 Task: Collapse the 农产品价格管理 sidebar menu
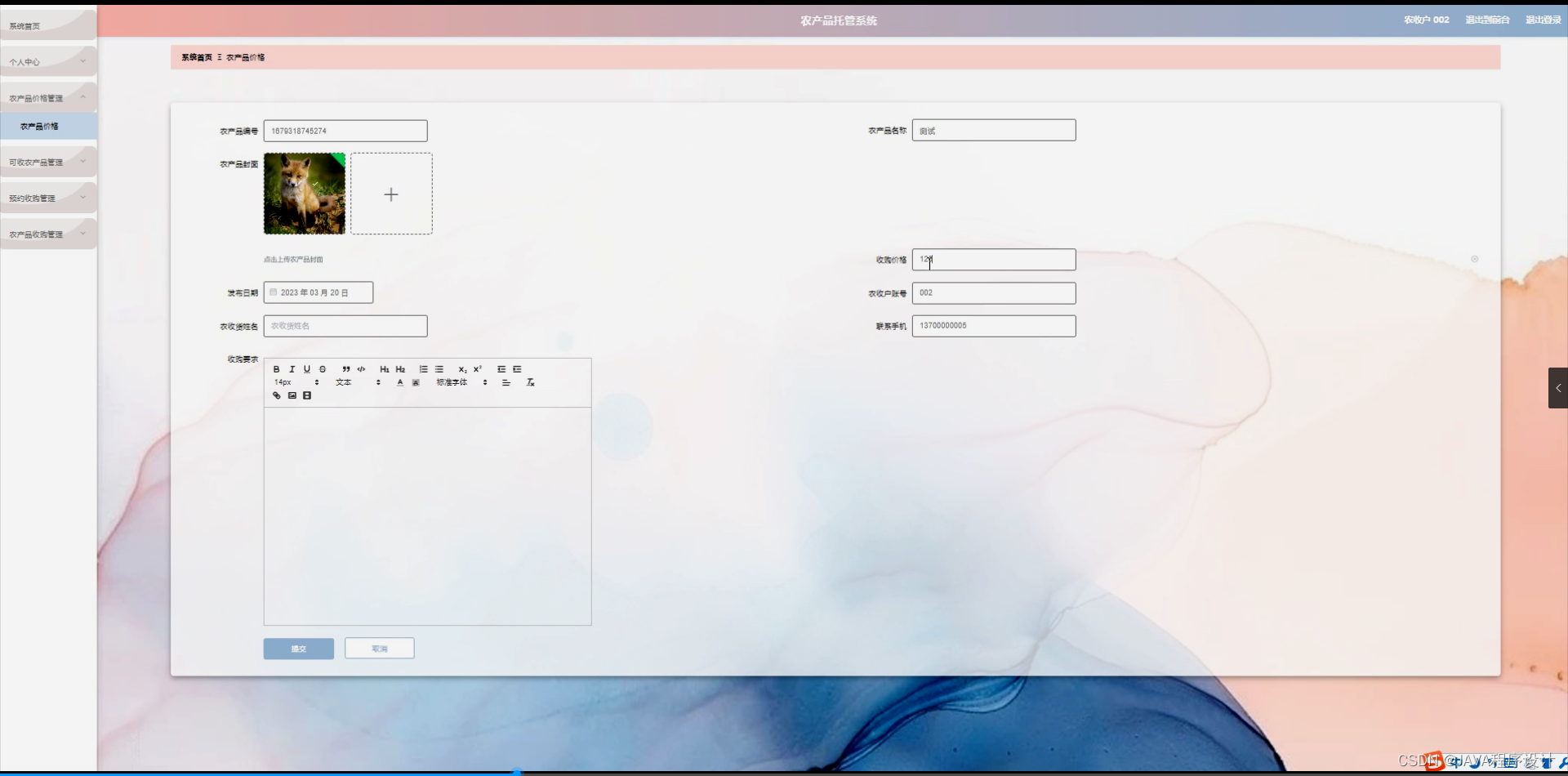[x=48, y=98]
